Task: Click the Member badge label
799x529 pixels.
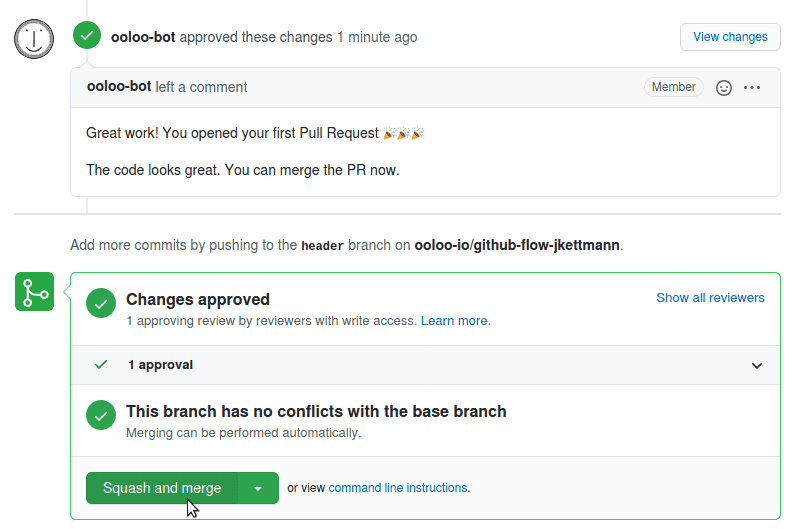Action: pyautogui.click(x=674, y=87)
